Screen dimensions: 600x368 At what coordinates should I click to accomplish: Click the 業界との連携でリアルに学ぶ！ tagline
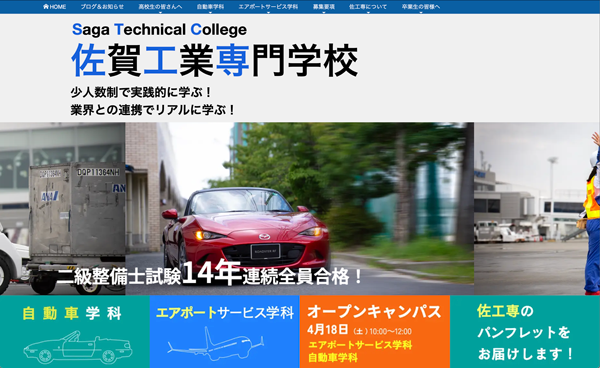[x=153, y=110]
